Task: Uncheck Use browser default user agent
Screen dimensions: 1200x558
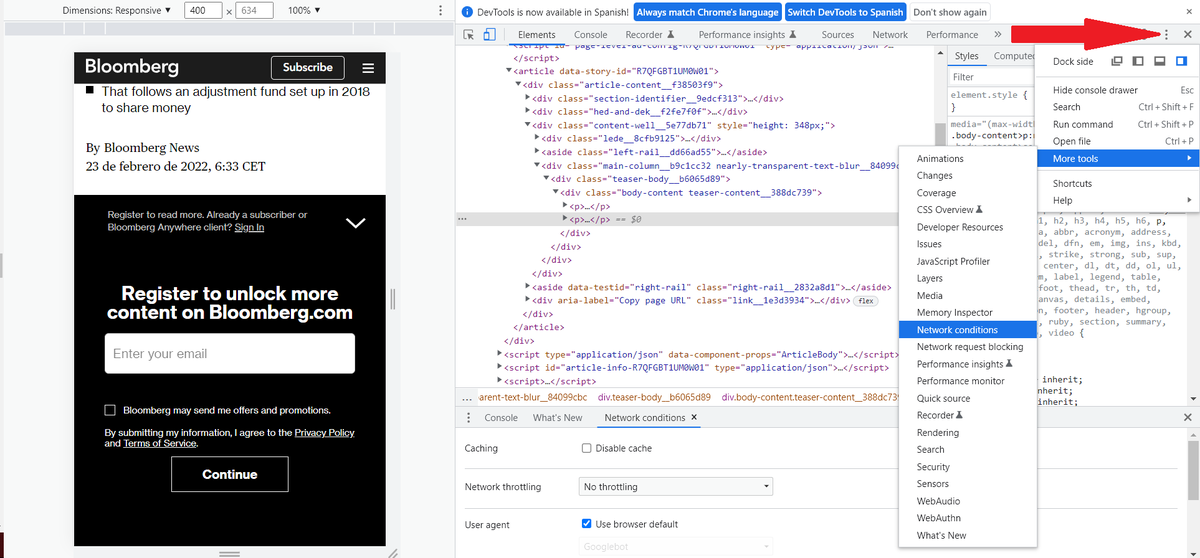Action: point(587,524)
